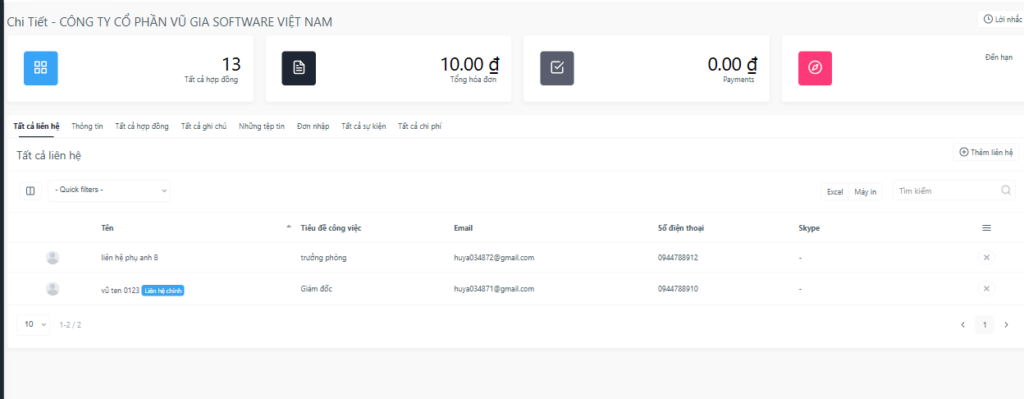Screen dimensions: 1024x399
Task: Sort by Tiêu đề công việc column
Action: 331,228
